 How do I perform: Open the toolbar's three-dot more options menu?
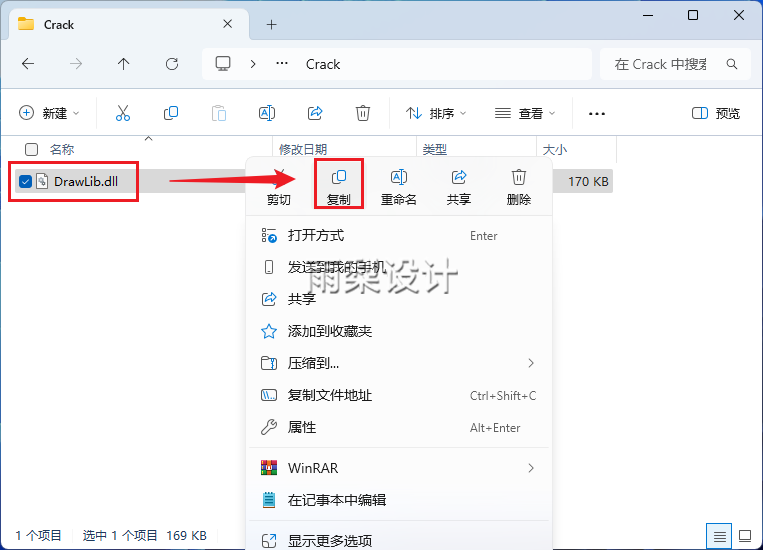click(x=597, y=114)
